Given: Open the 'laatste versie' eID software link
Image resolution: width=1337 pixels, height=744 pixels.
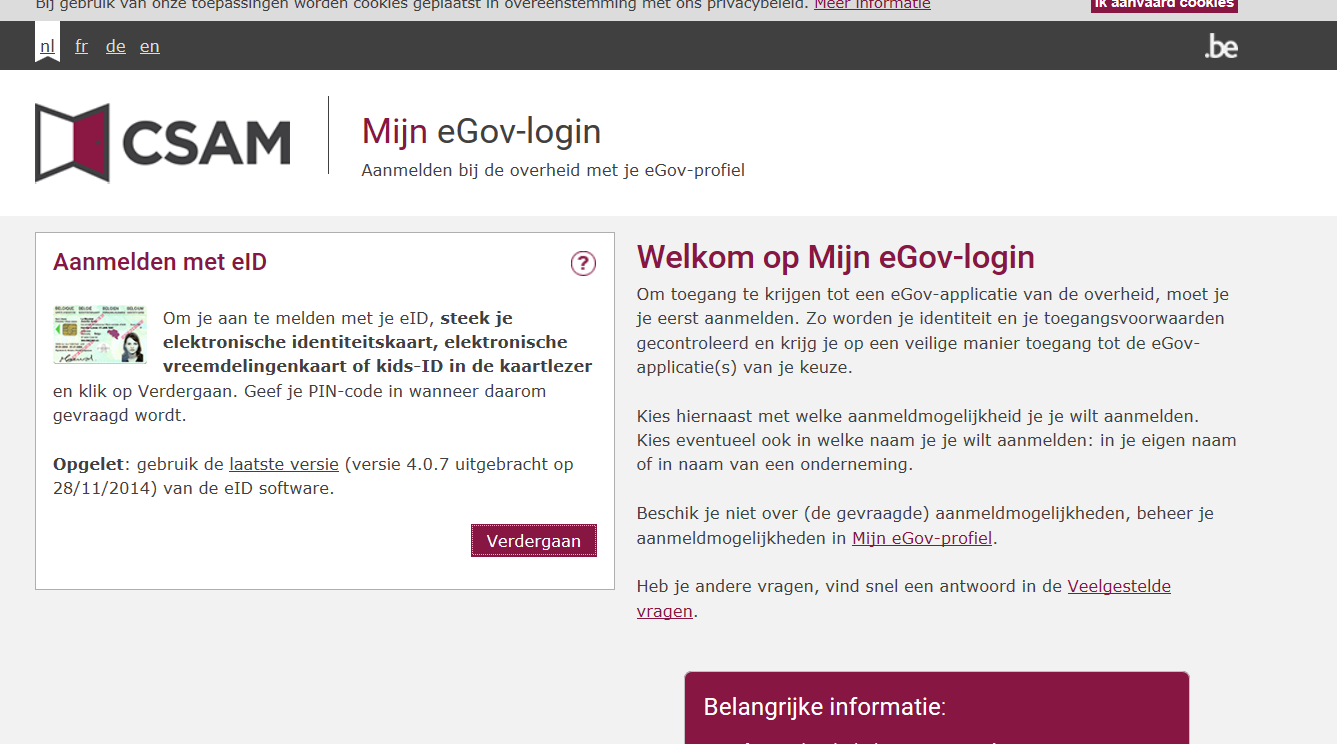Looking at the screenshot, I should tap(284, 464).
